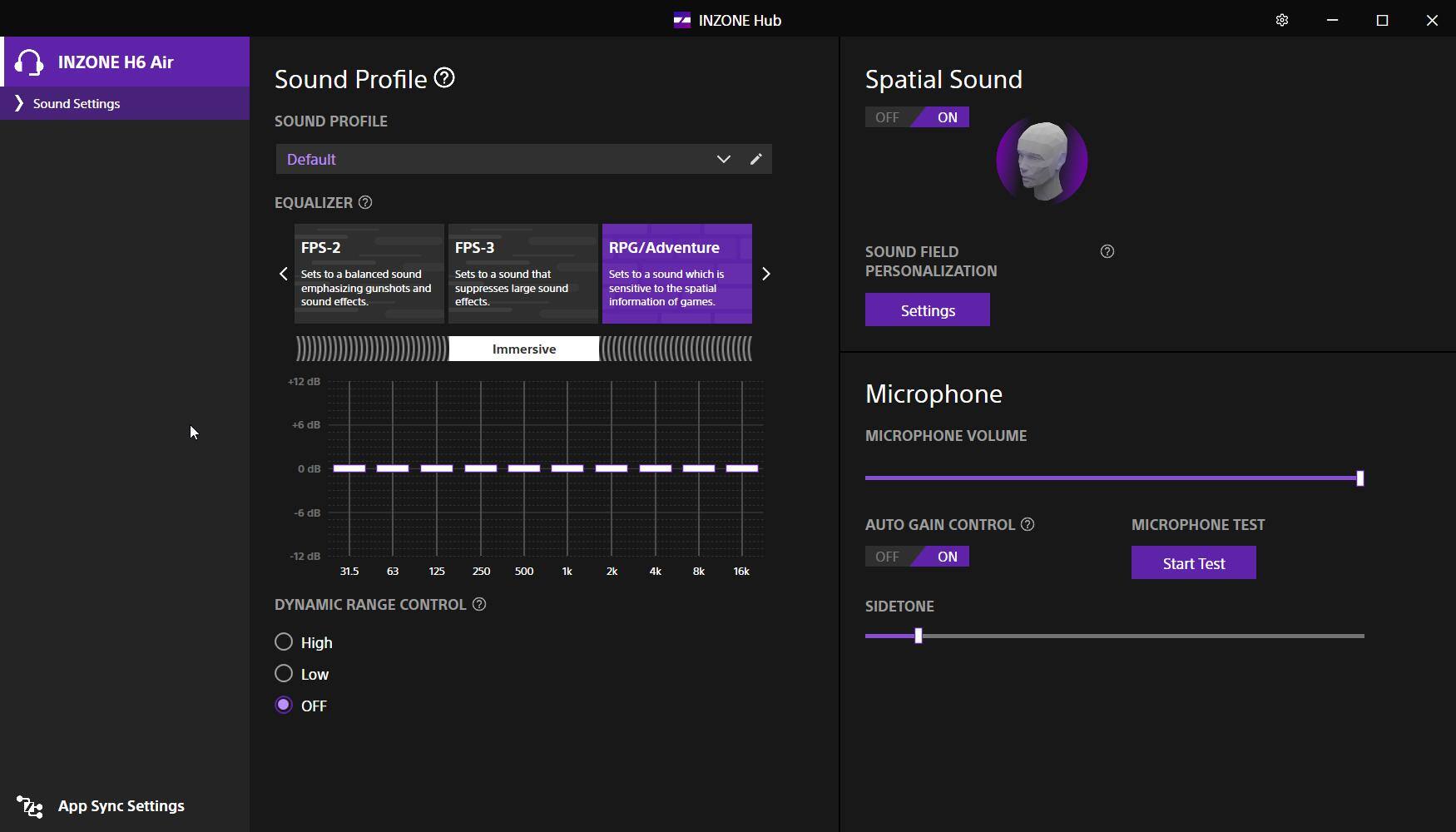Viewport: 1456px width, 832px height.
Task: Turn Spatial Sound on
Action: click(947, 117)
